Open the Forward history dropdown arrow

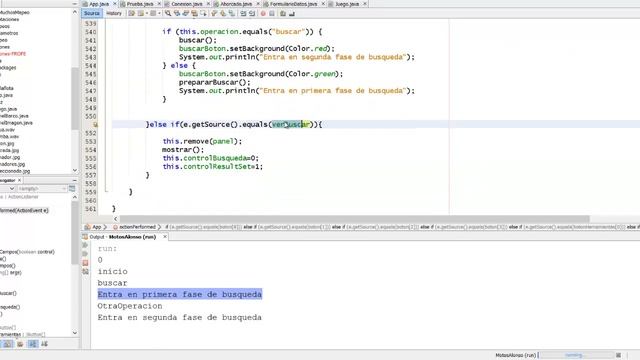pos(159,13)
